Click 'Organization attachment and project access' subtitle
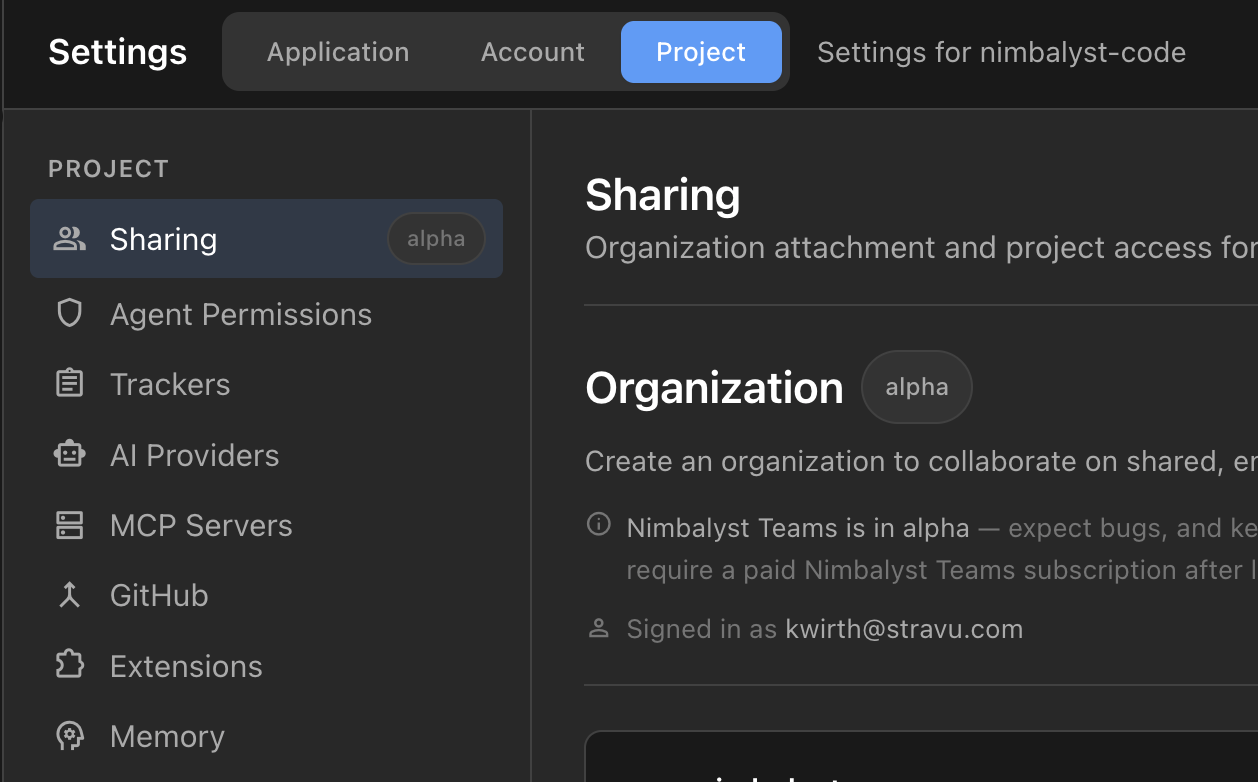 pos(921,248)
